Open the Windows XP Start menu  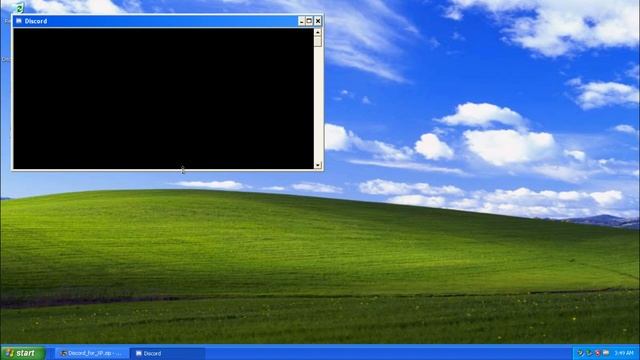(x=22, y=353)
